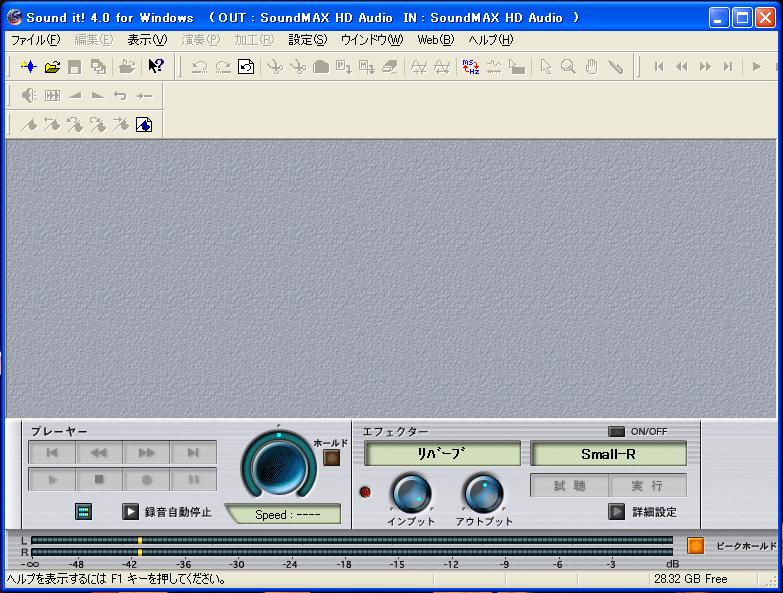
Task: Open the リバーブ effect type selector
Action: (x=442, y=454)
